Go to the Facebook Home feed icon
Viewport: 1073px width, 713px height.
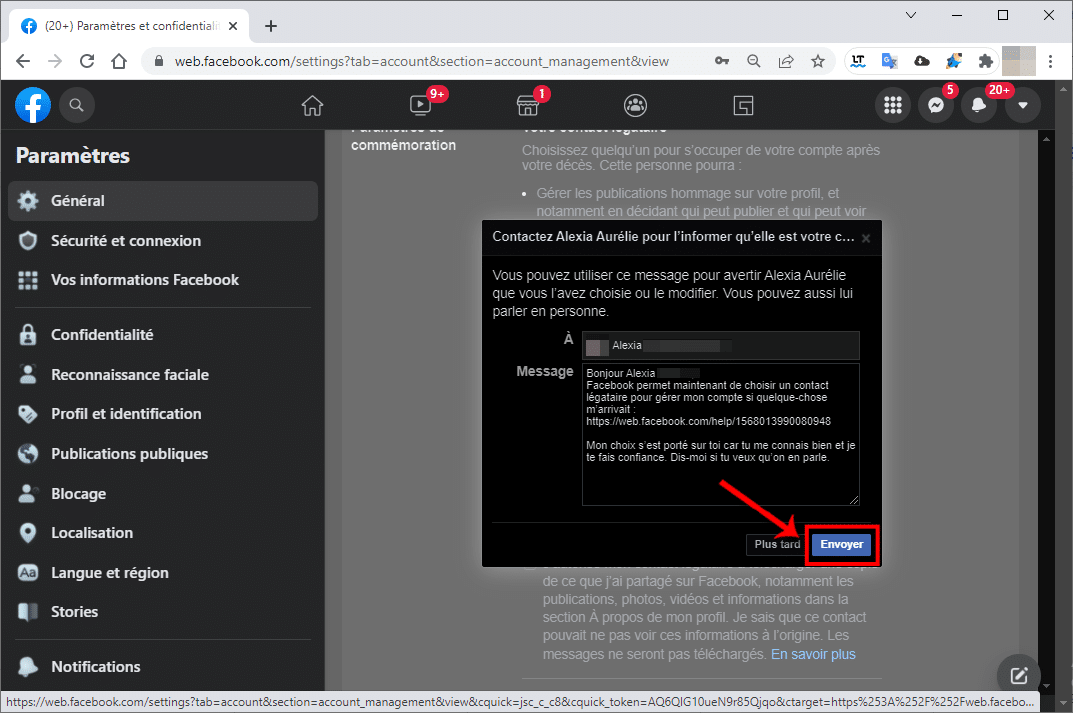[x=312, y=105]
